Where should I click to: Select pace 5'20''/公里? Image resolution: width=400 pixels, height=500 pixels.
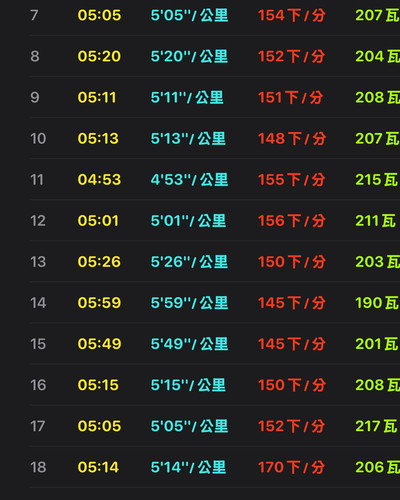click(x=189, y=56)
